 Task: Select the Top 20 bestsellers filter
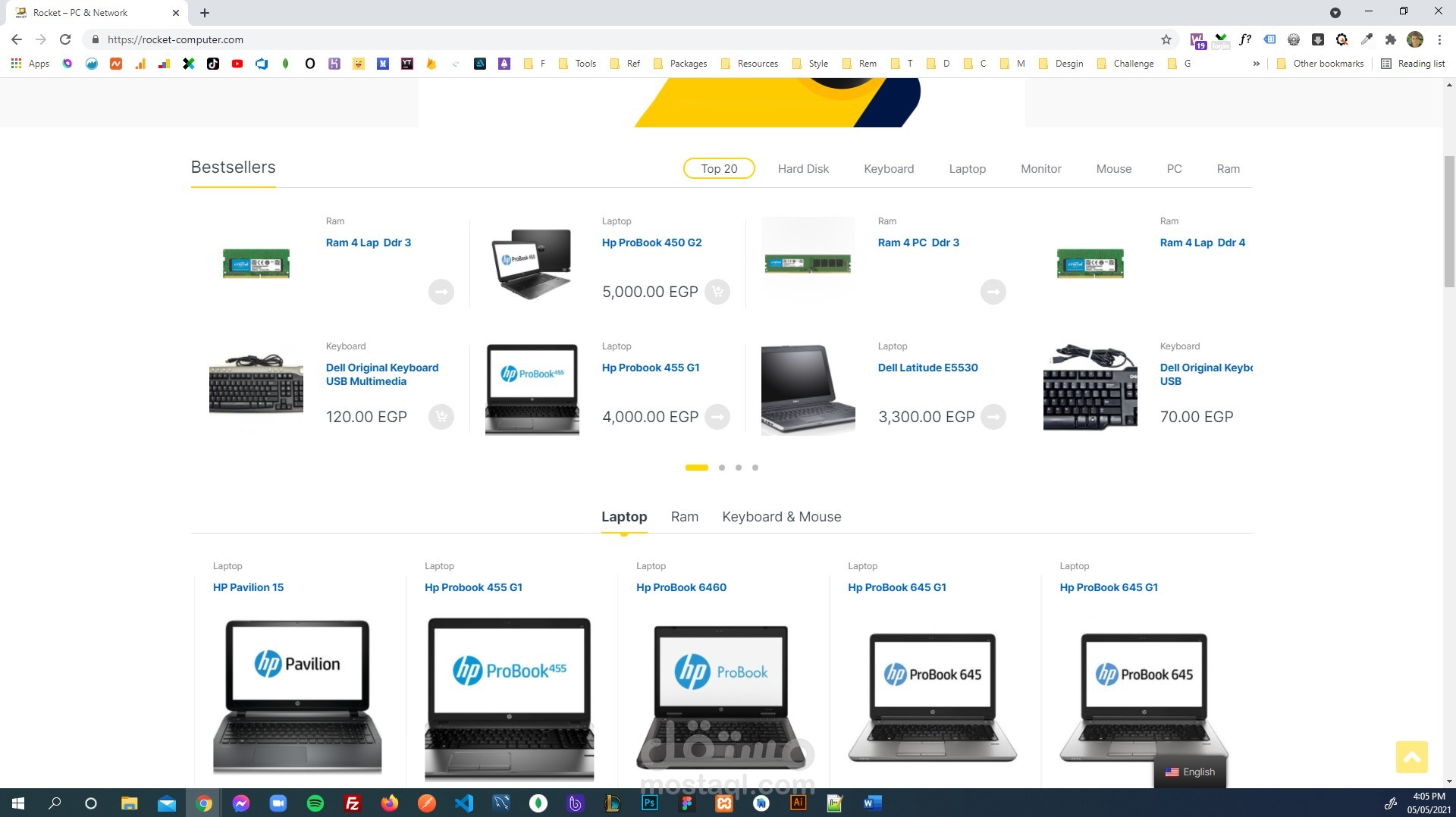coord(719,168)
